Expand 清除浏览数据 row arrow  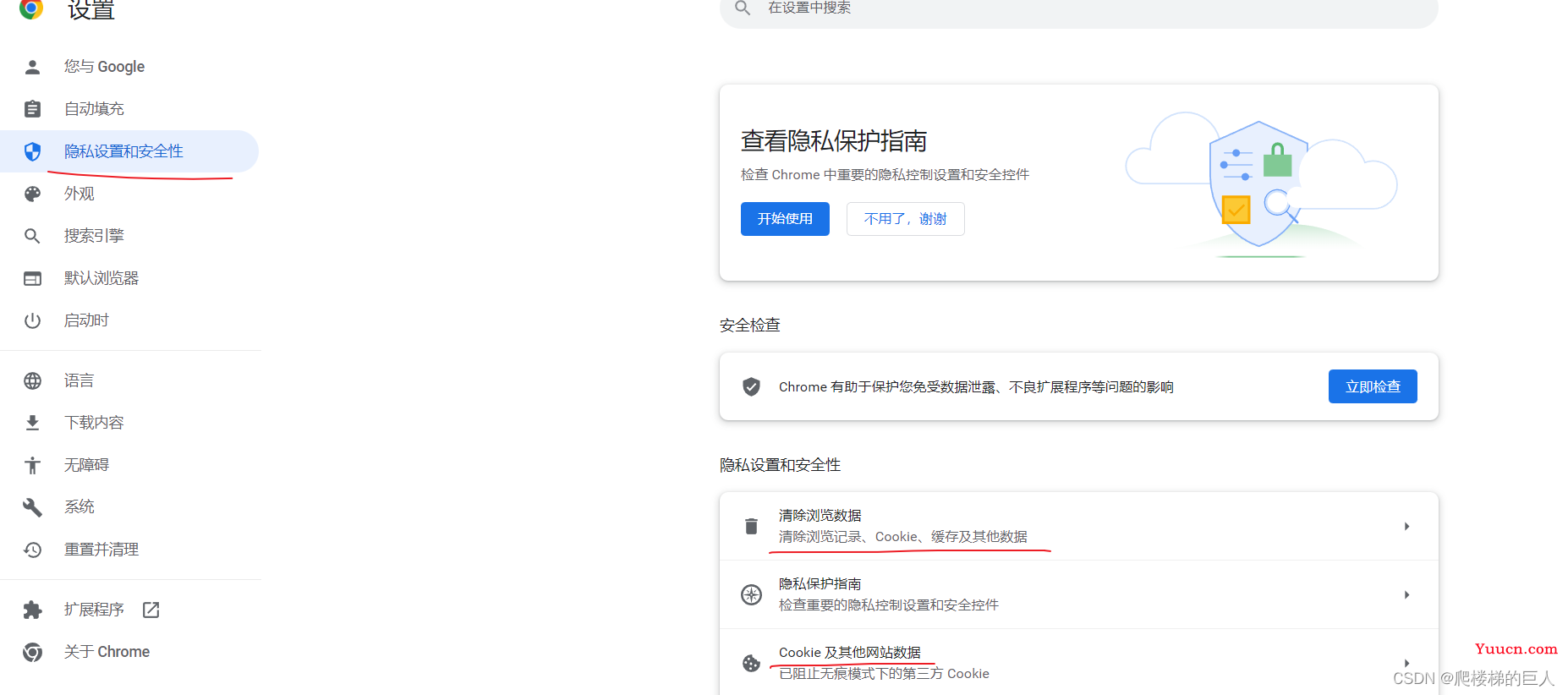click(x=1406, y=526)
